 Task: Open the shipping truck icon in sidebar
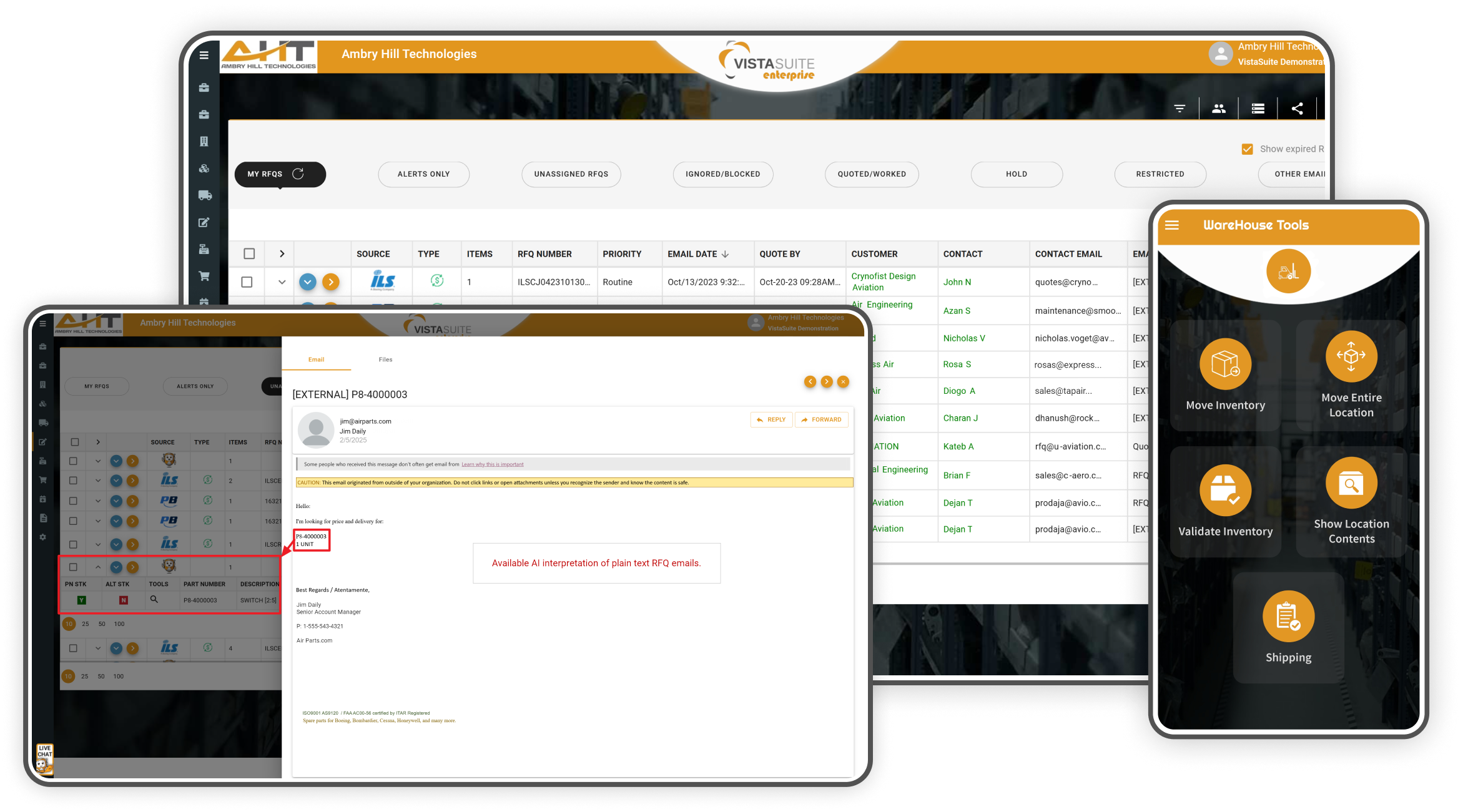coord(204,195)
